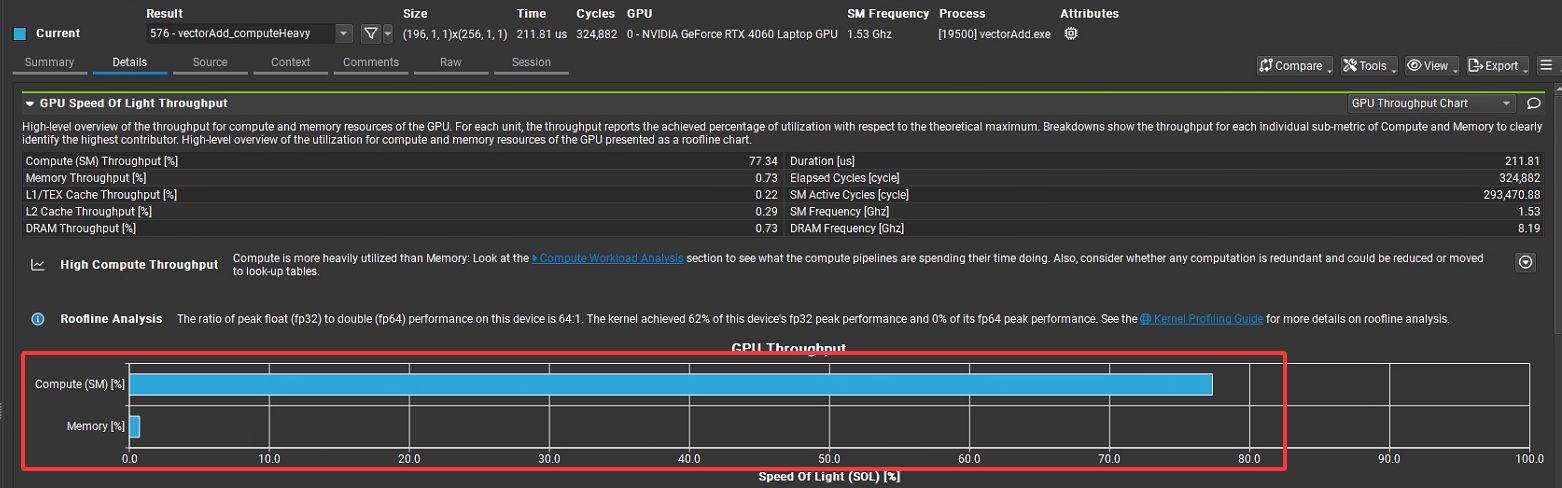The width and height of the screenshot is (1562, 488).
Task: Select the Compute (SM) Throughput [%] row
Action: coord(403,161)
